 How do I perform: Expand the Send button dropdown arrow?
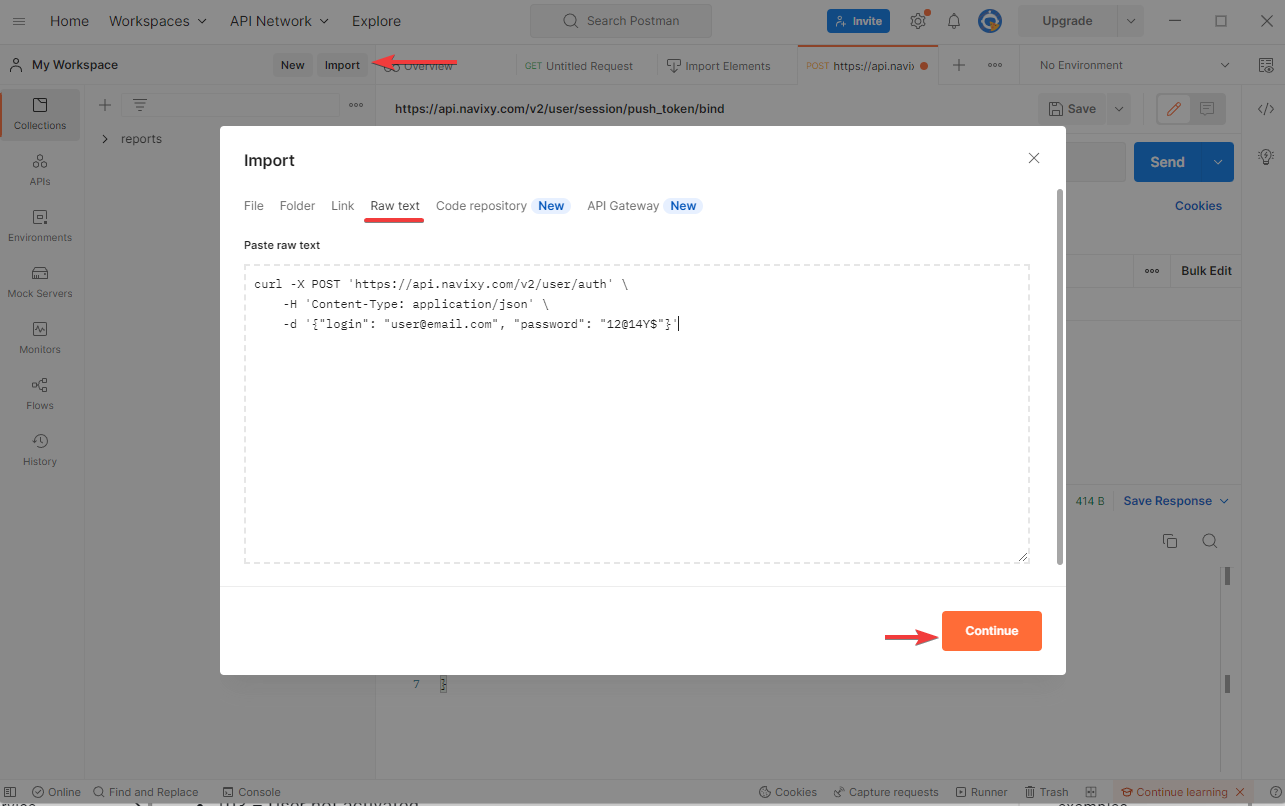(x=1218, y=162)
